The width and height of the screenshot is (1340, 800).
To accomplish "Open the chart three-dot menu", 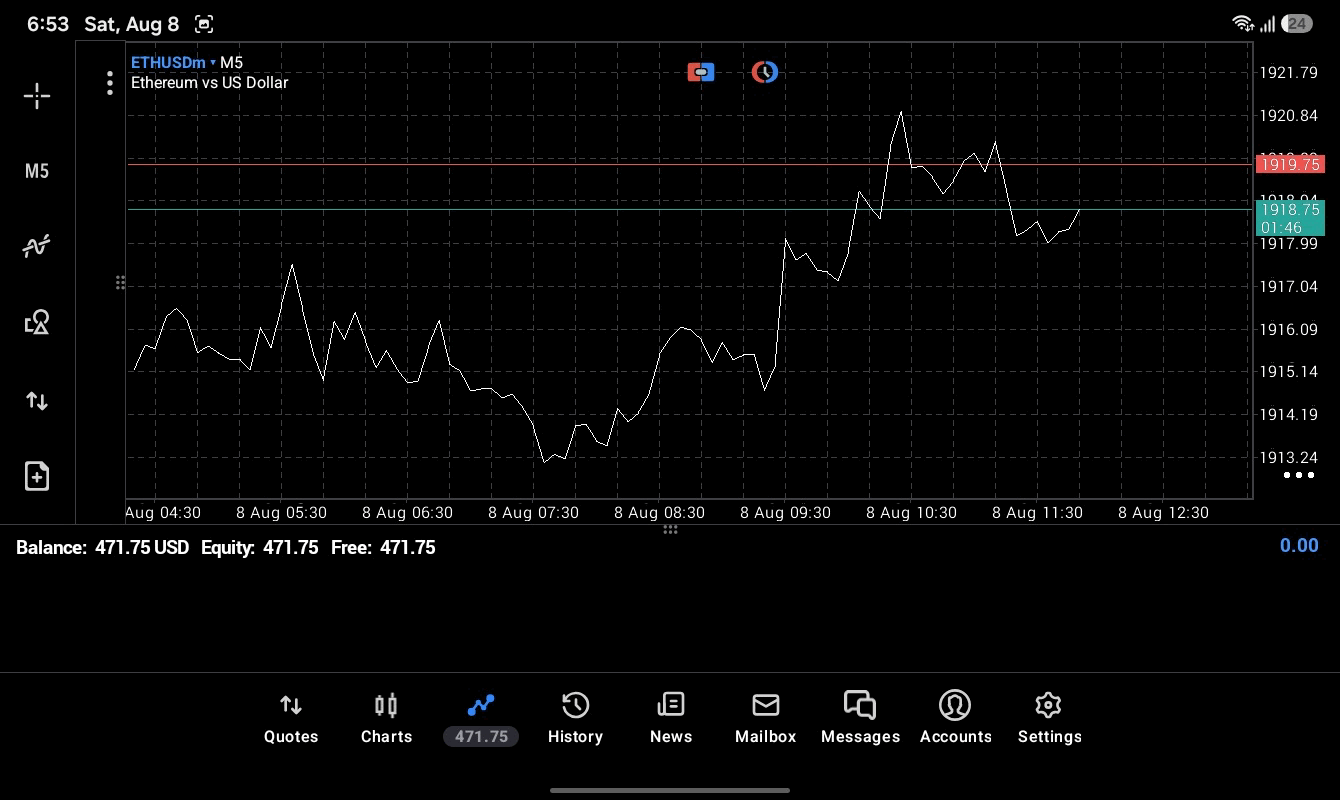I will [x=110, y=83].
